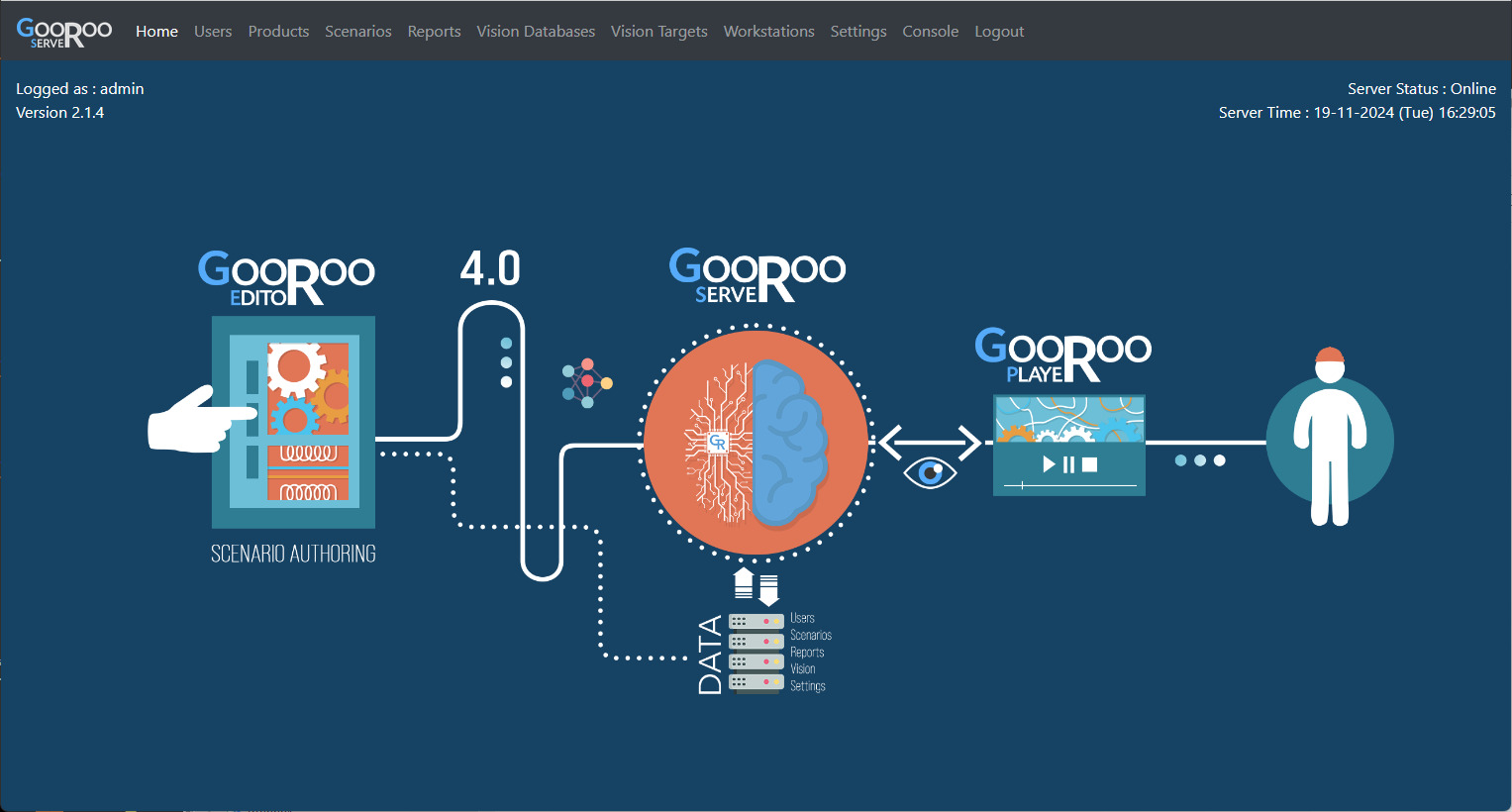Screen dimensions: 1512x812
Task: Click the GooRoo Server logo in navbar
Action: point(64,32)
